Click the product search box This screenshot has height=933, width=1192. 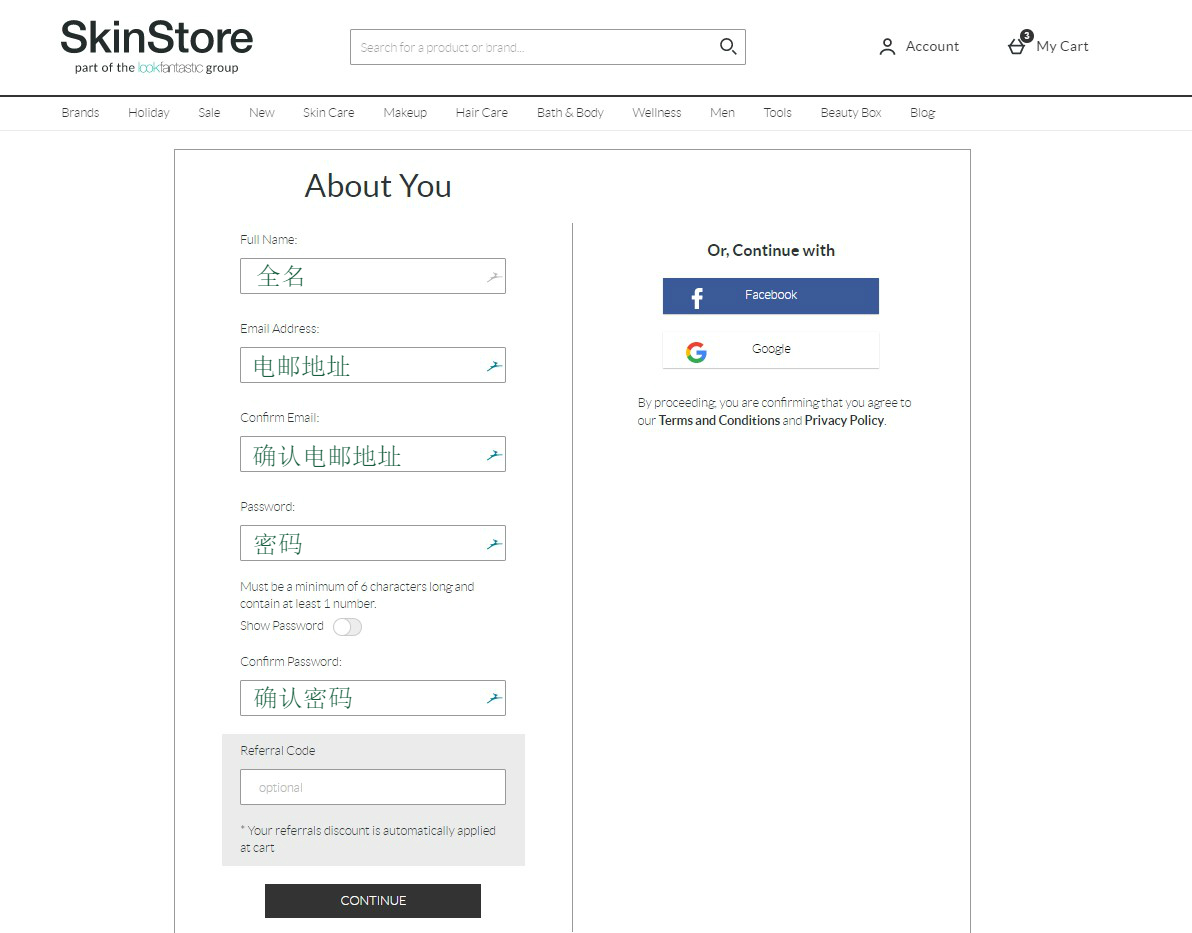[x=535, y=47]
